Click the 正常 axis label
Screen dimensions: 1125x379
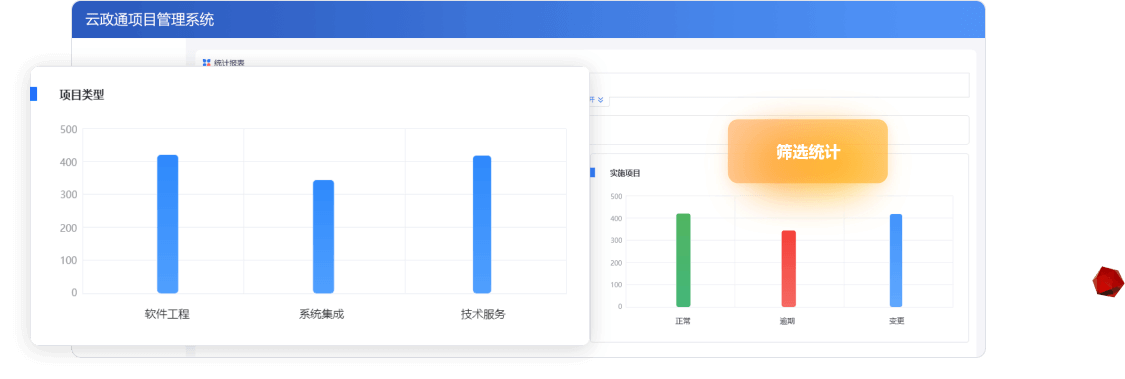[683, 321]
